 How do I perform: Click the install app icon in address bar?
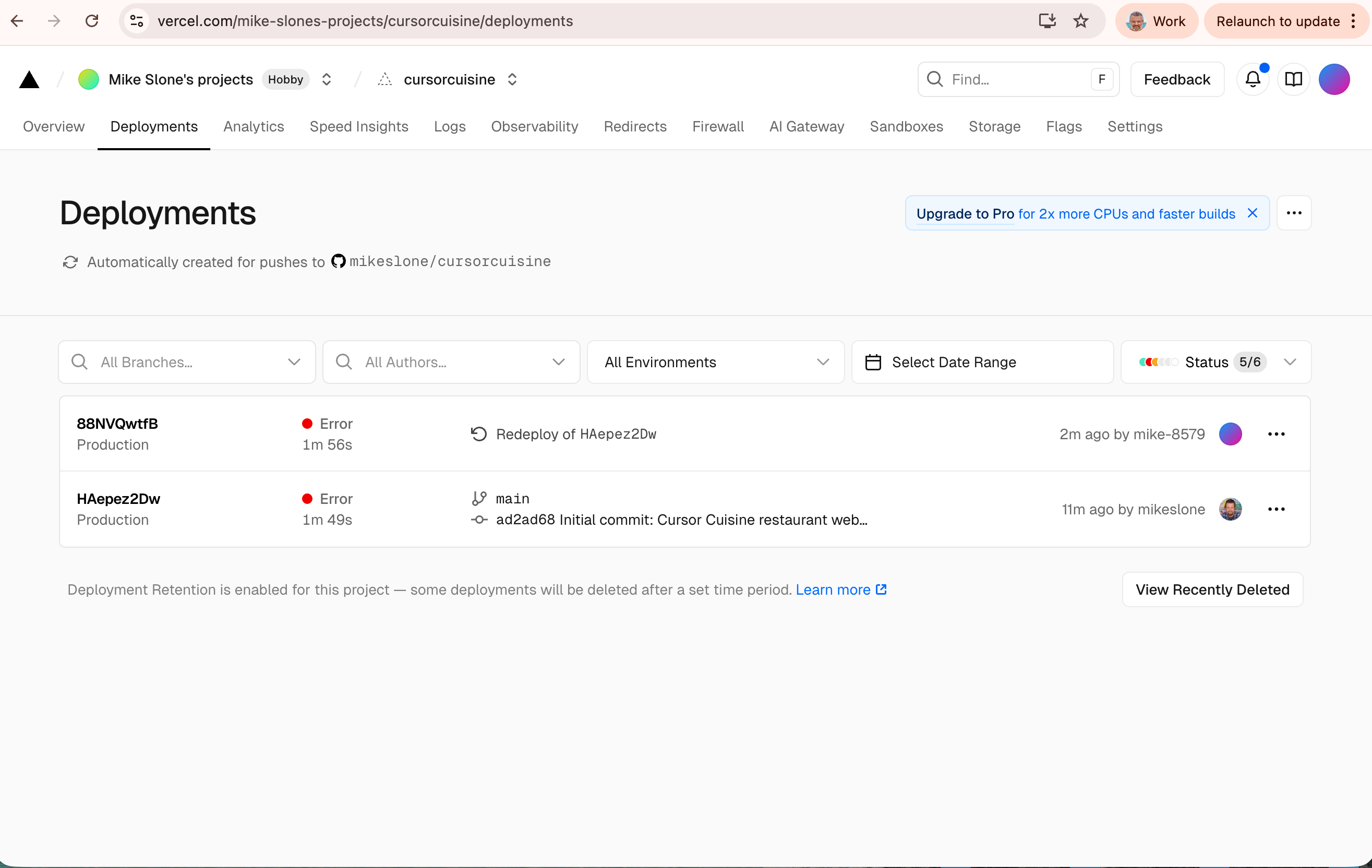1046,21
